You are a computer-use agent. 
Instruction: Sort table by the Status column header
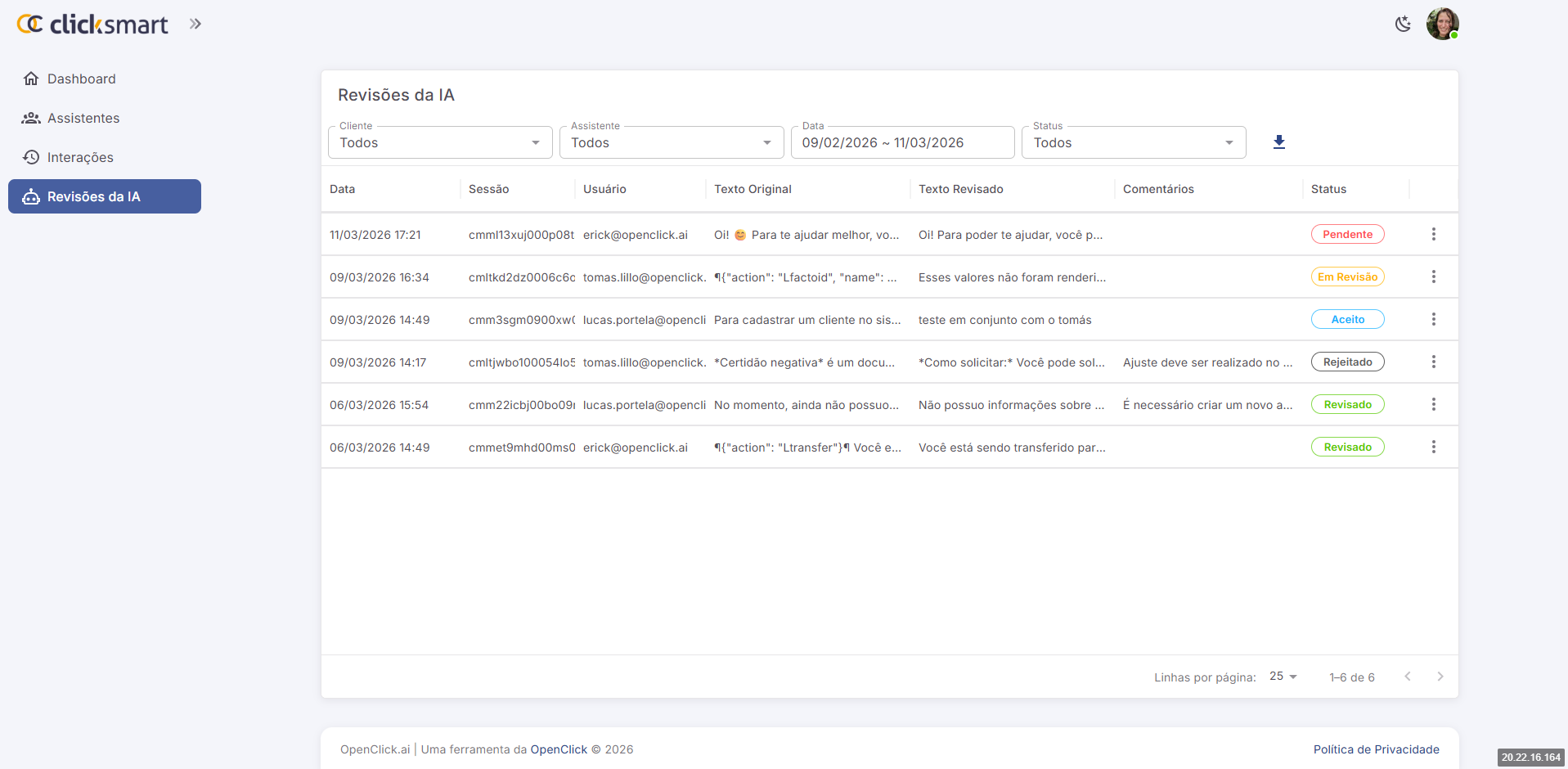tap(1328, 189)
